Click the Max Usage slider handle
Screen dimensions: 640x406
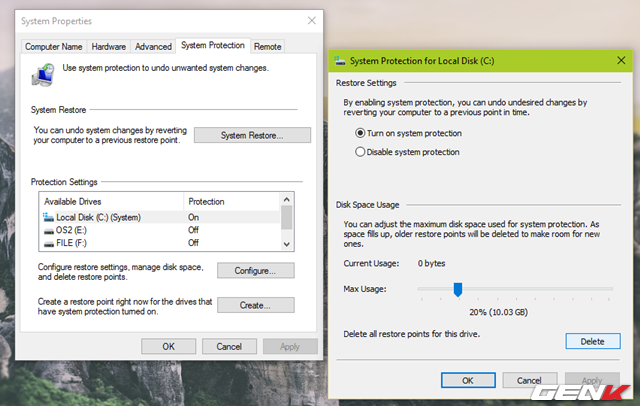pyautogui.click(x=457, y=290)
